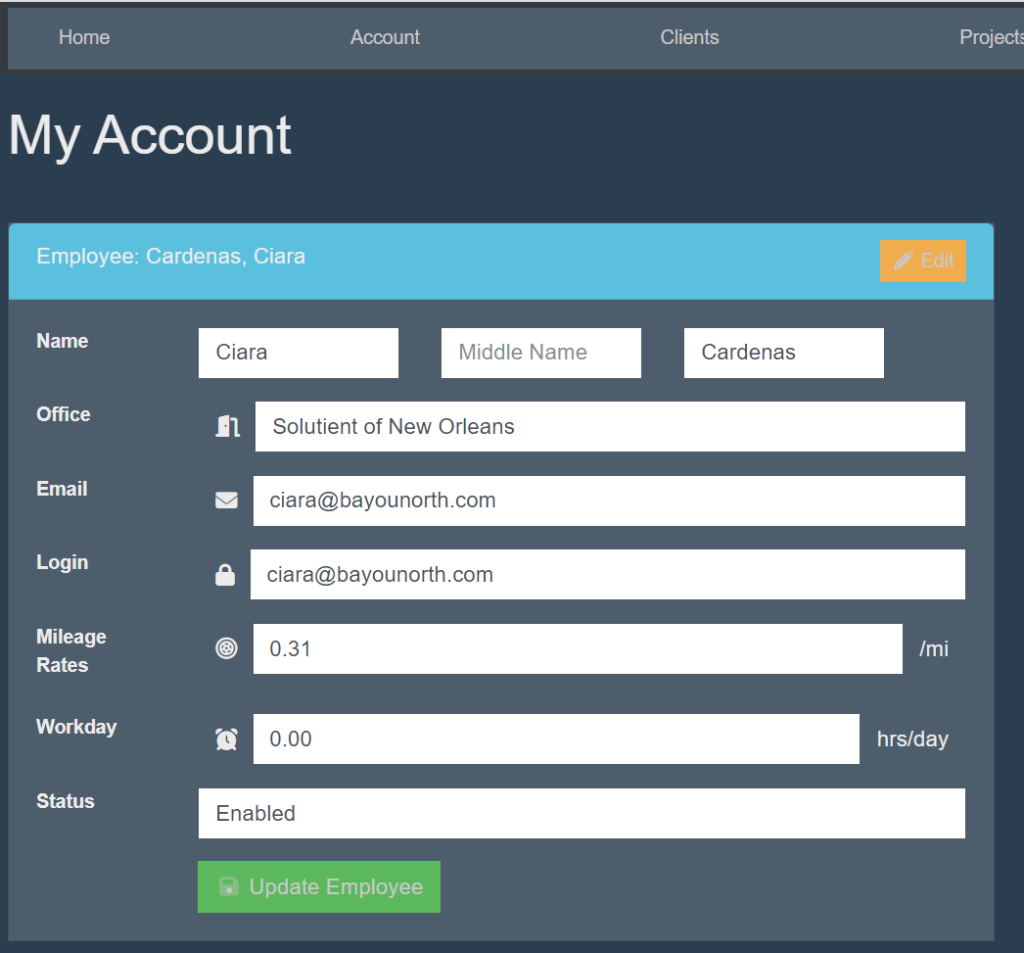Click the workday alarm clock icon
The height and width of the screenshot is (953, 1024).
click(227, 739)
